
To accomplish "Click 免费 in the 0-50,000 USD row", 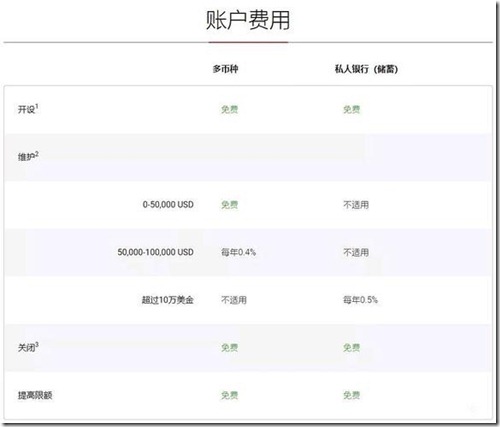I will click(x=230, y=204).
